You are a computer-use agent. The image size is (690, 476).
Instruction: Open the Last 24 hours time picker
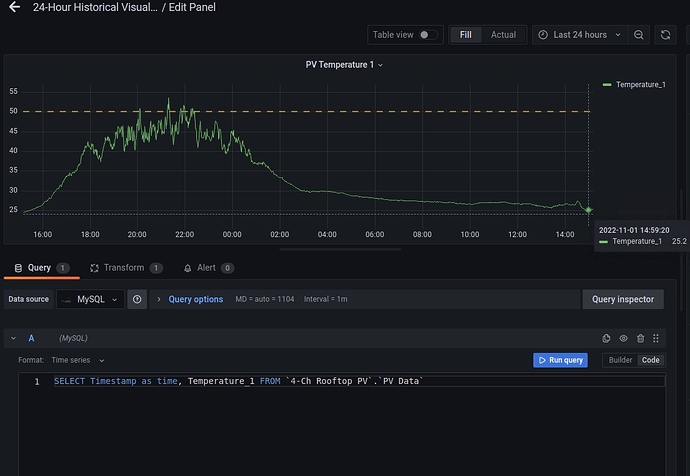point(579,35)
